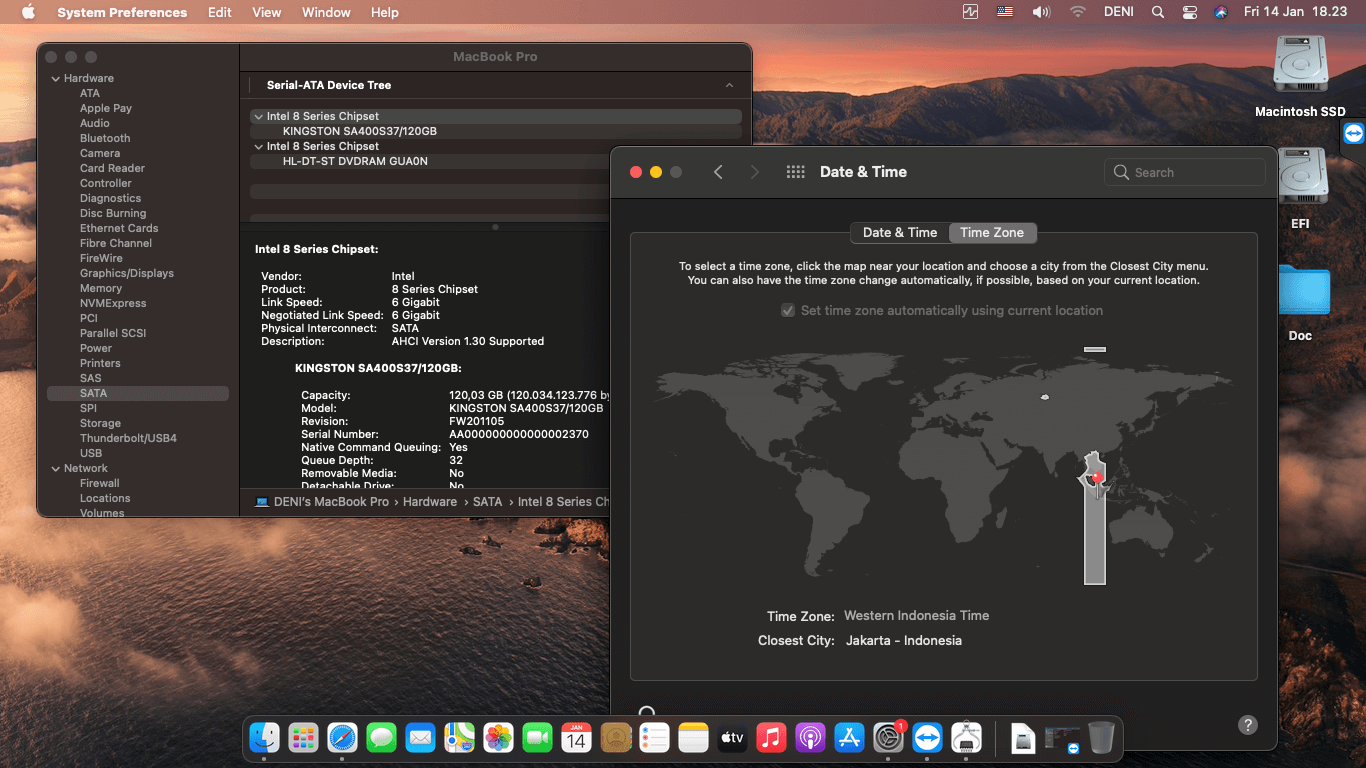The width and height of the screenshot is (1366, 768).
Task: Open TeamViewer from the Dock
Action: [927, 738]
